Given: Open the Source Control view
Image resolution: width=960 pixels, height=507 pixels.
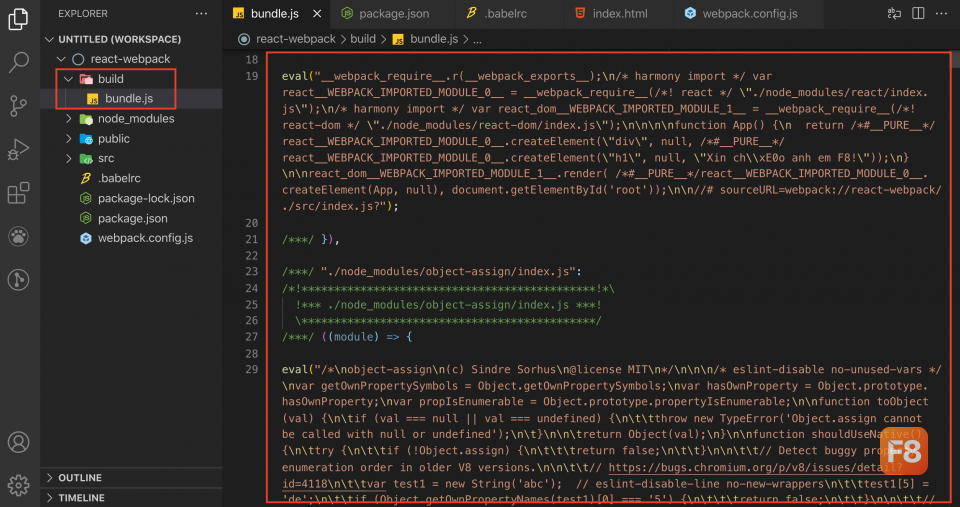Looking at the screenshot, I should tap(18, 106).
